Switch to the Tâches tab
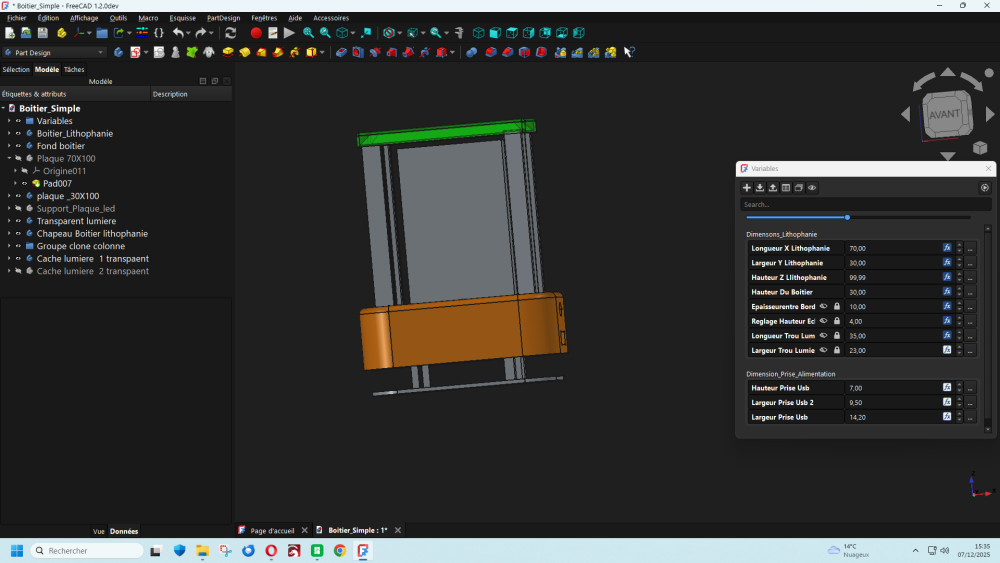Screen dimensions: 1000x563 coord(74,70)
